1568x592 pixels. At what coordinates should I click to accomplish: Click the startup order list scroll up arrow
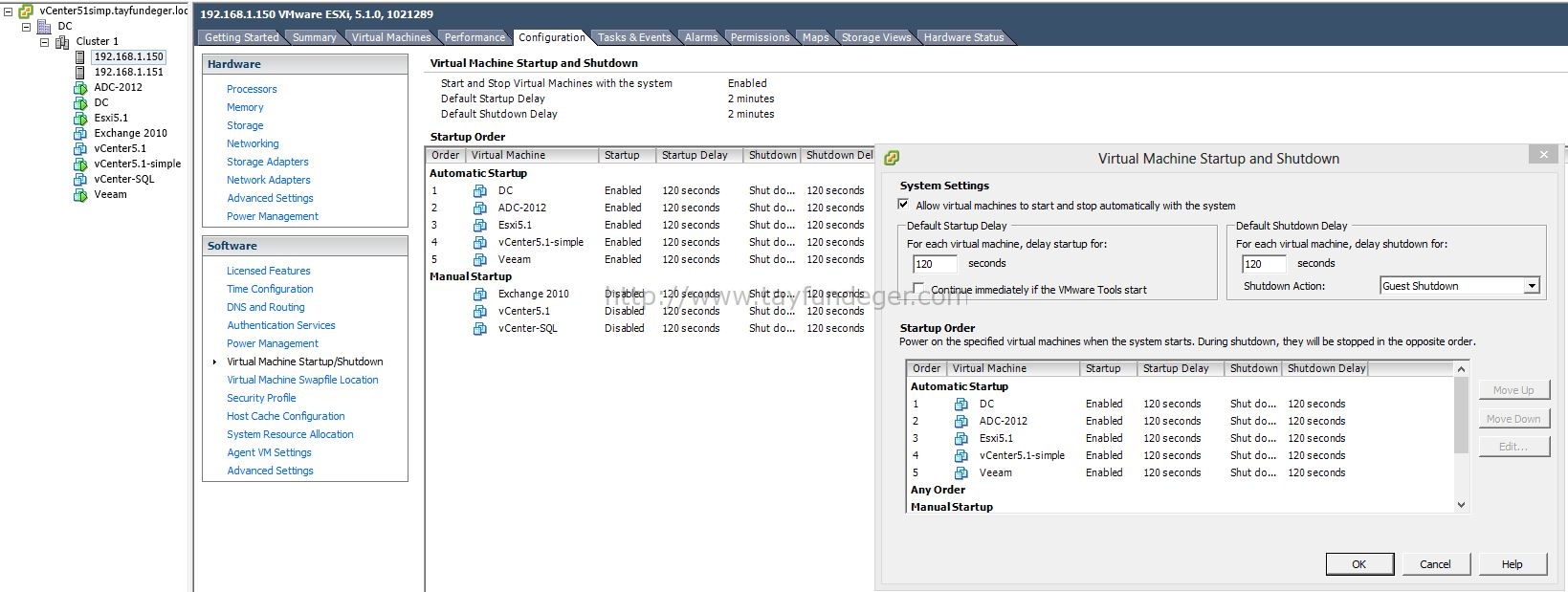click(x=1461, y=368)
